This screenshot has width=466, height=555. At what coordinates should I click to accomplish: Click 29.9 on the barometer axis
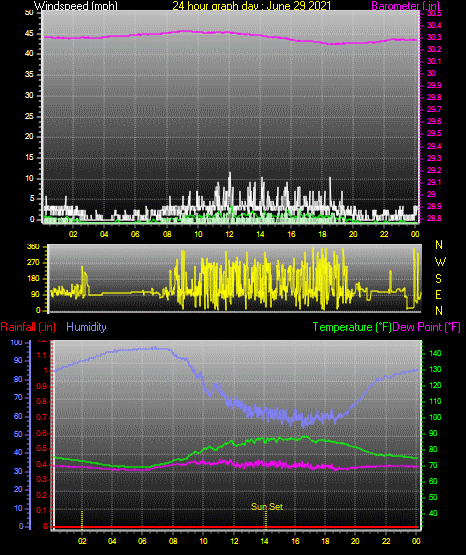click(434, 85)
